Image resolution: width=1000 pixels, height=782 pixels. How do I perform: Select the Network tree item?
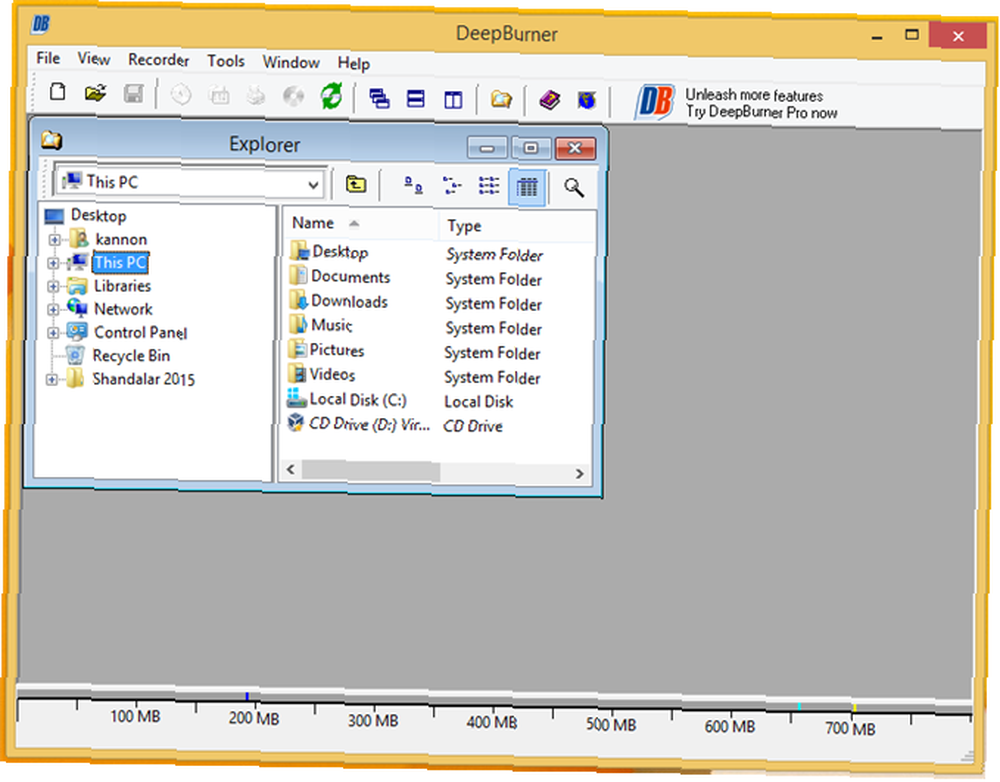(123, 309)
